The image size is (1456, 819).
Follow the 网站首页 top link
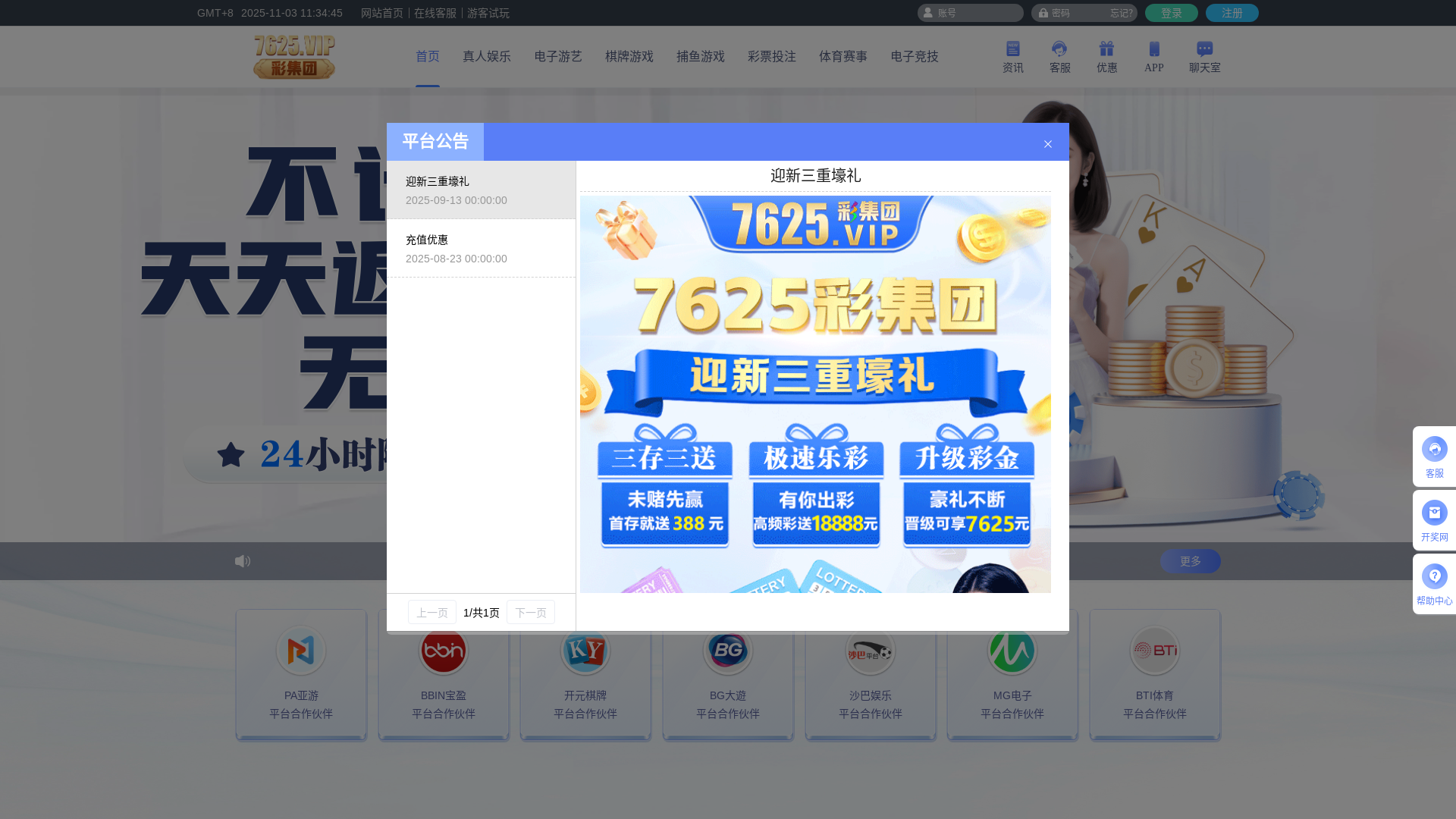[x=382, y=13]
